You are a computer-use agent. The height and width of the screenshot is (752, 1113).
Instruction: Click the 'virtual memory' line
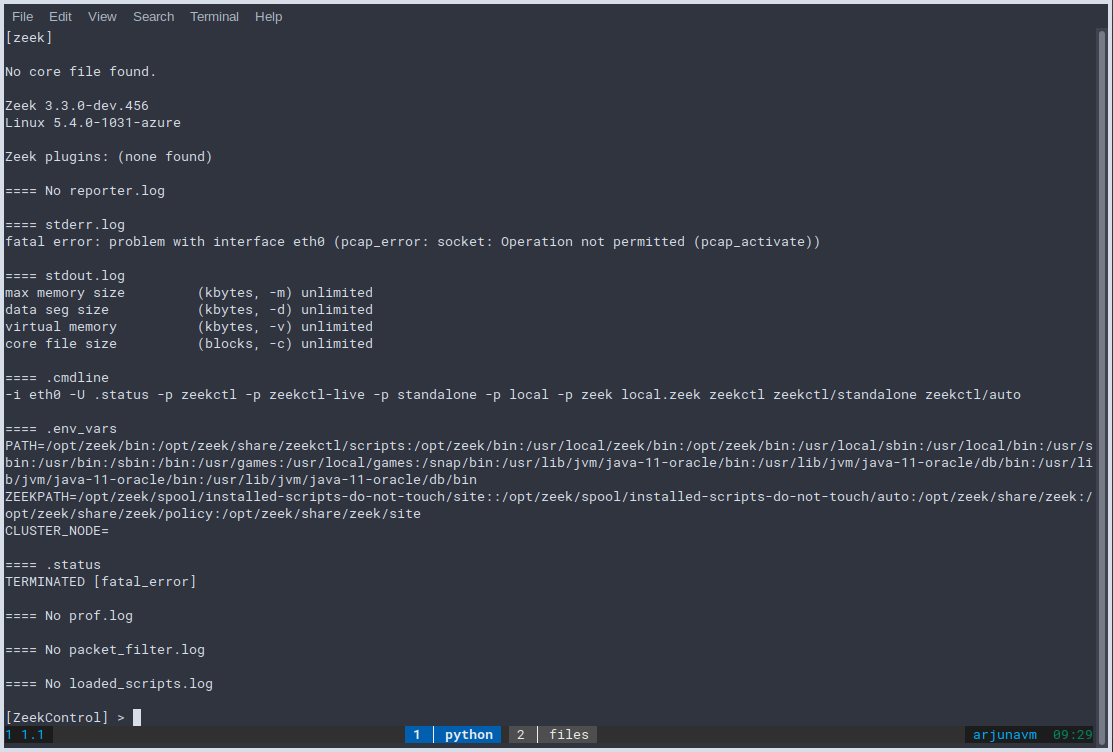point(189,327)
